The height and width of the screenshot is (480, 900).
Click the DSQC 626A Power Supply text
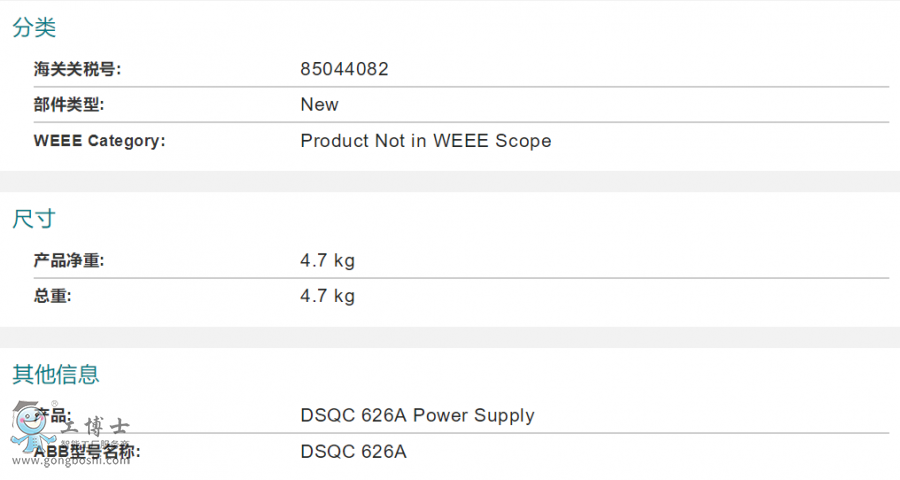(x=417, y=415)
